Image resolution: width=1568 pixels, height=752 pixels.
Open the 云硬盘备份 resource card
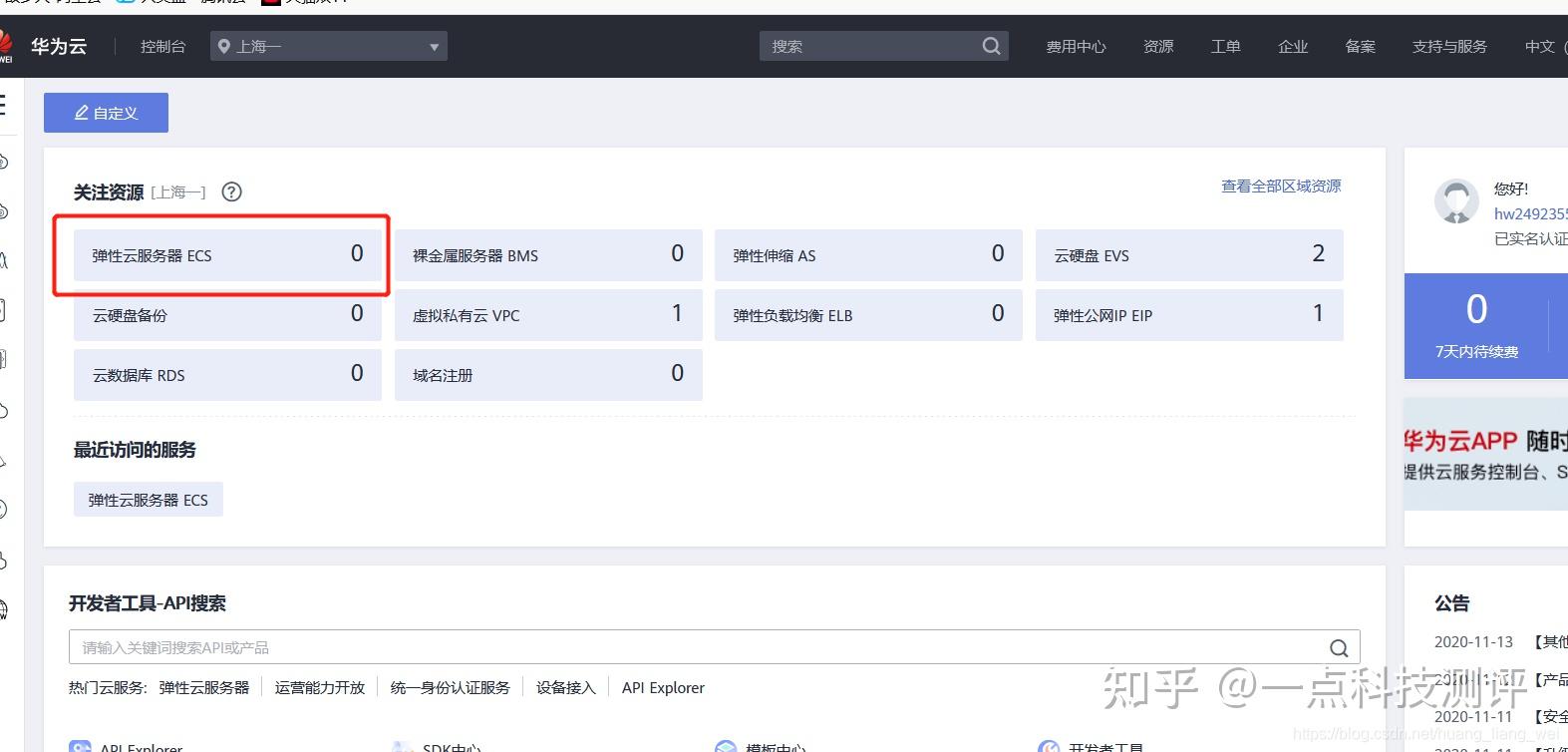click(x=227, y=315)
